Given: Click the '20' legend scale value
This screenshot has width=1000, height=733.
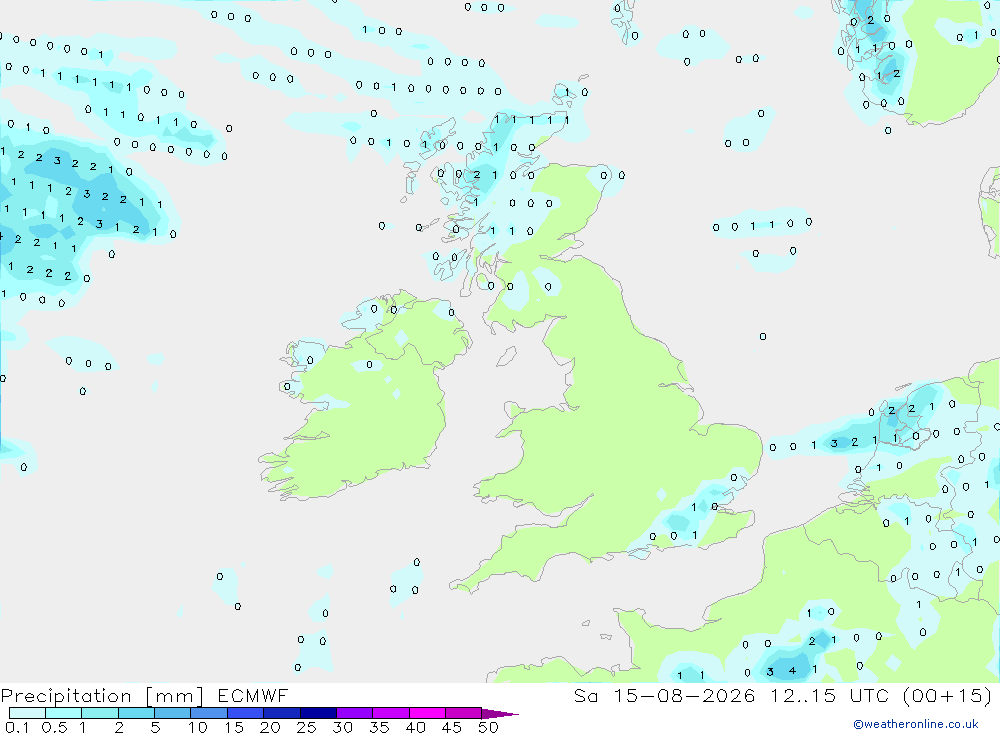Looking at the screenshot, I should point(270,727).
